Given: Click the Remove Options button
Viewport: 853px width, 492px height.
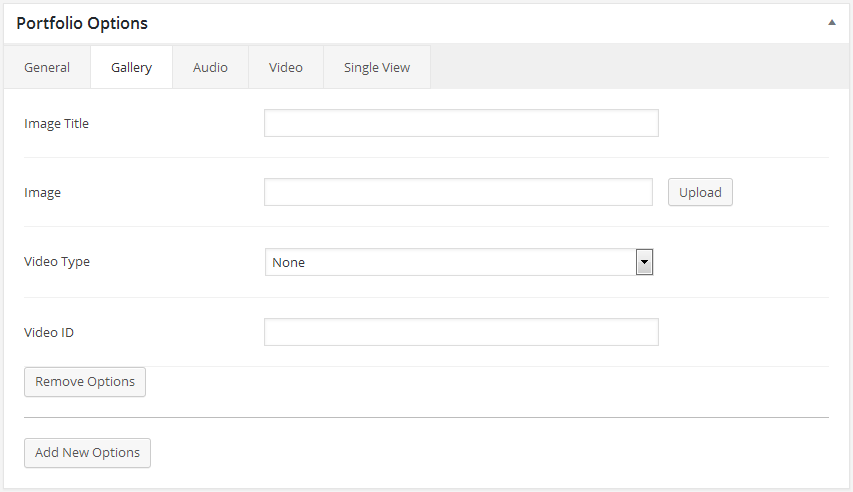Looking at the screenshot, I should [x=85, y=382].
